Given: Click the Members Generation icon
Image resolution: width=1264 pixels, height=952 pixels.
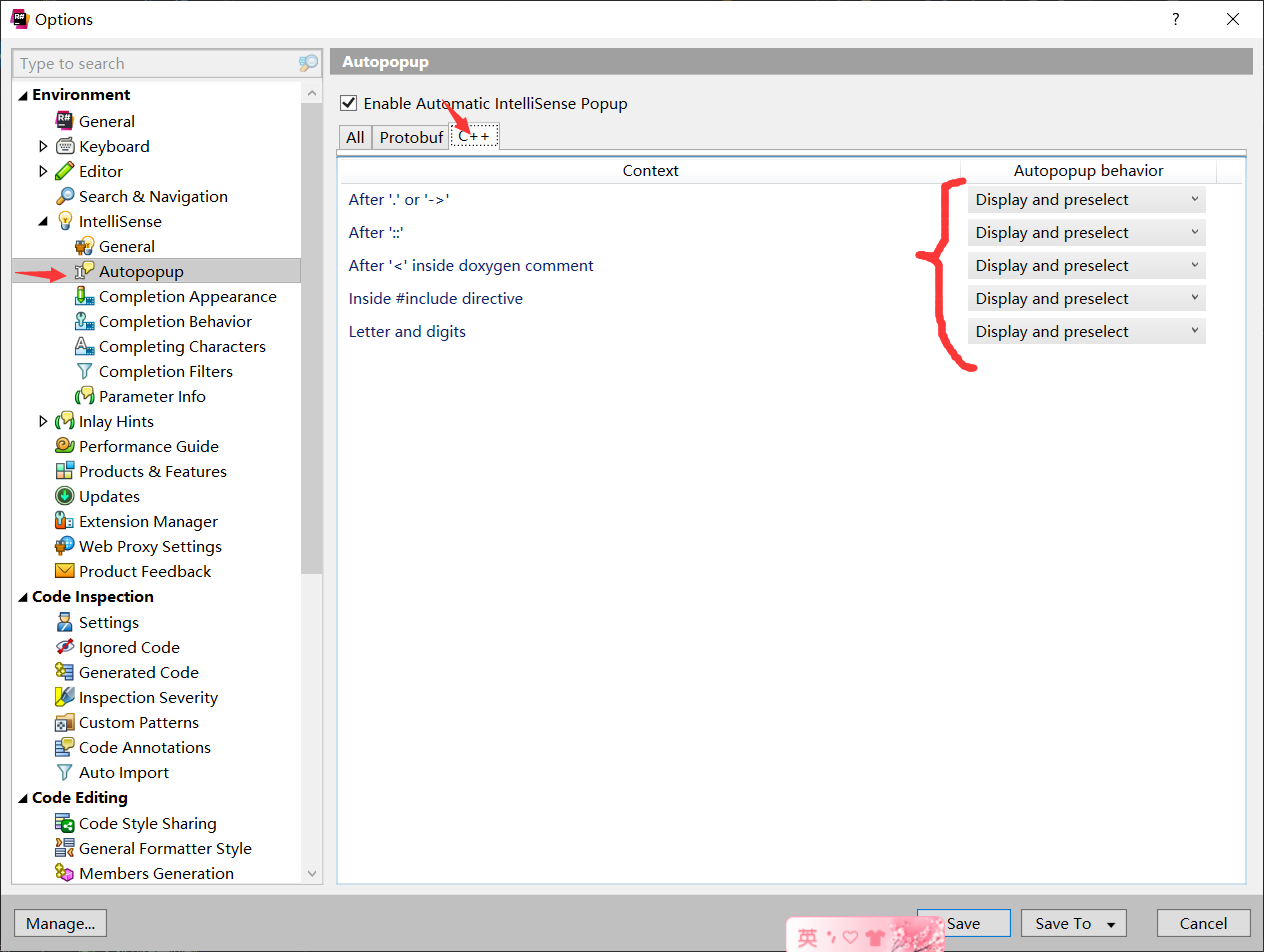Looking at the screenshot, I should point(64,873).
